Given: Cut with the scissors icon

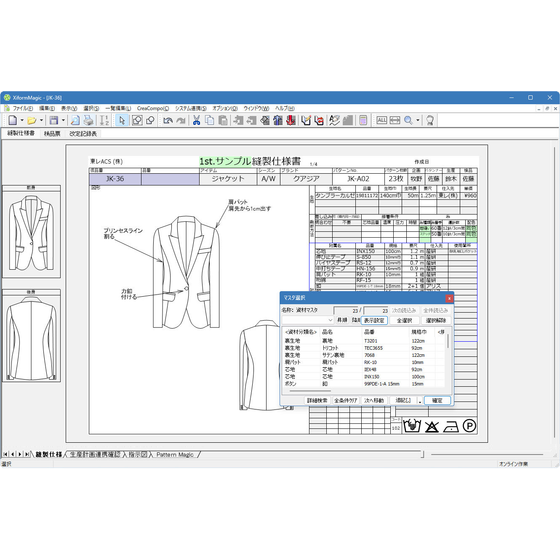Looking at the screenshot, I should click(x=196, y=120).
